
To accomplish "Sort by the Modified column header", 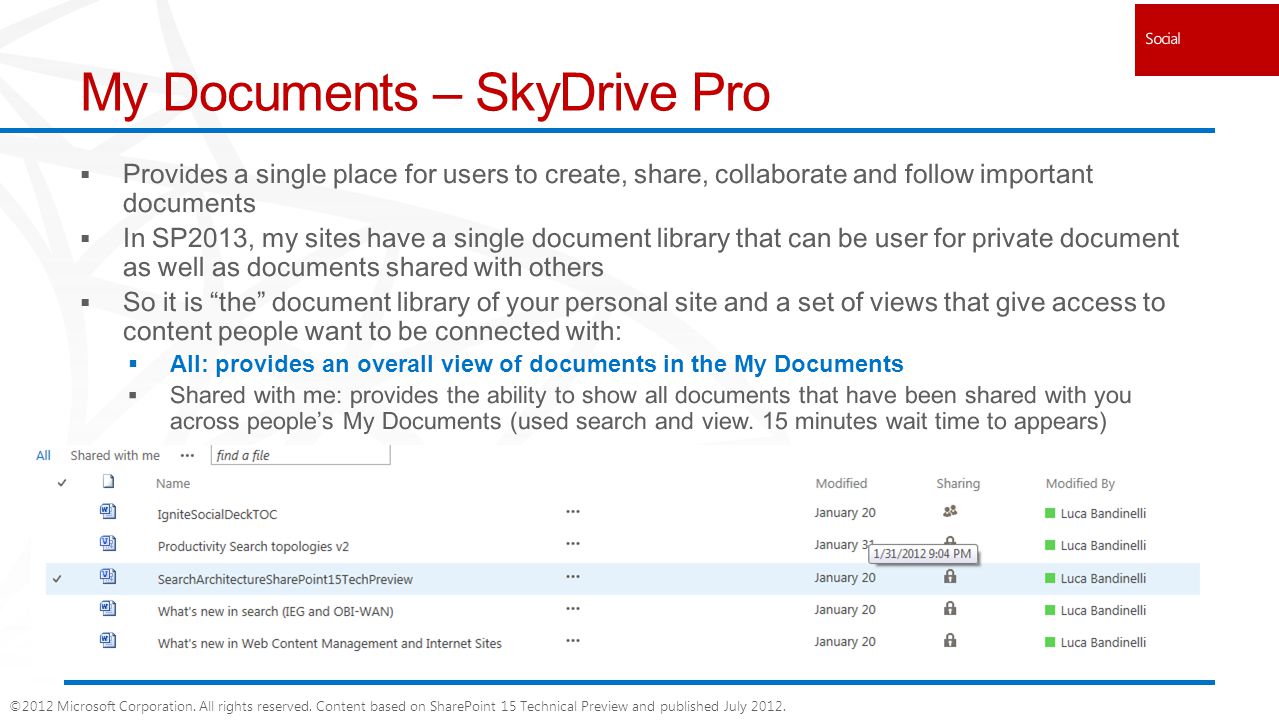I will pyautogui.click(x=841, y=483).
